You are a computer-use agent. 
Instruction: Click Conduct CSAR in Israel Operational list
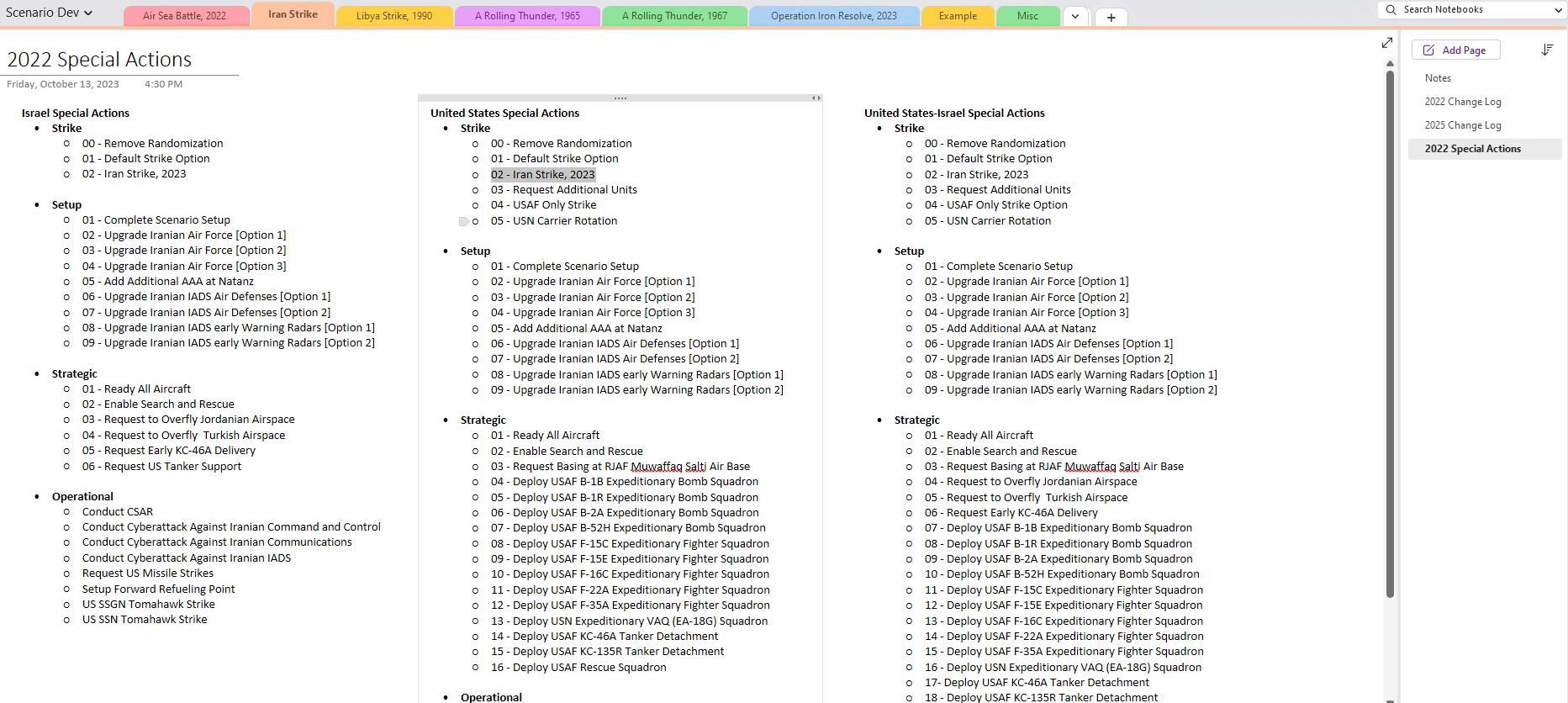tap(118, 511)
